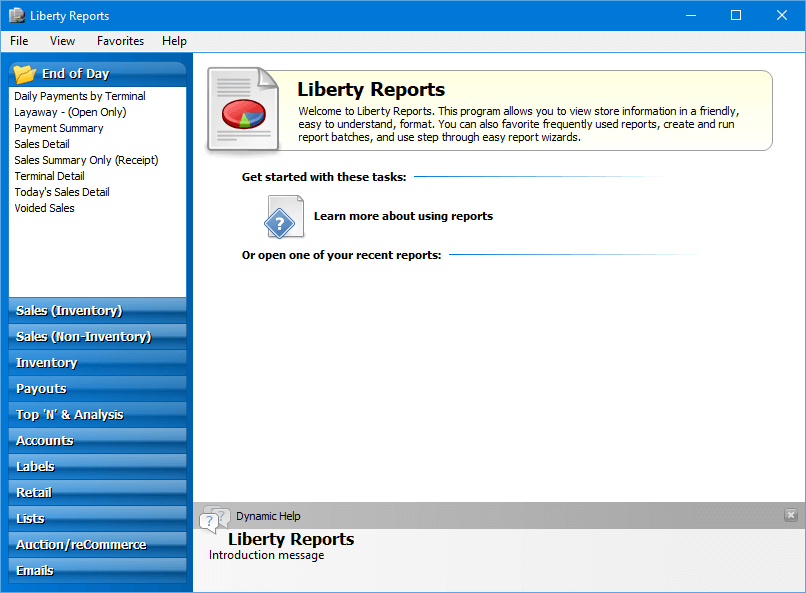This screenshot has width=806, height=593.
Task: Click the Introduction message text
Action: (x=266, y=555)
